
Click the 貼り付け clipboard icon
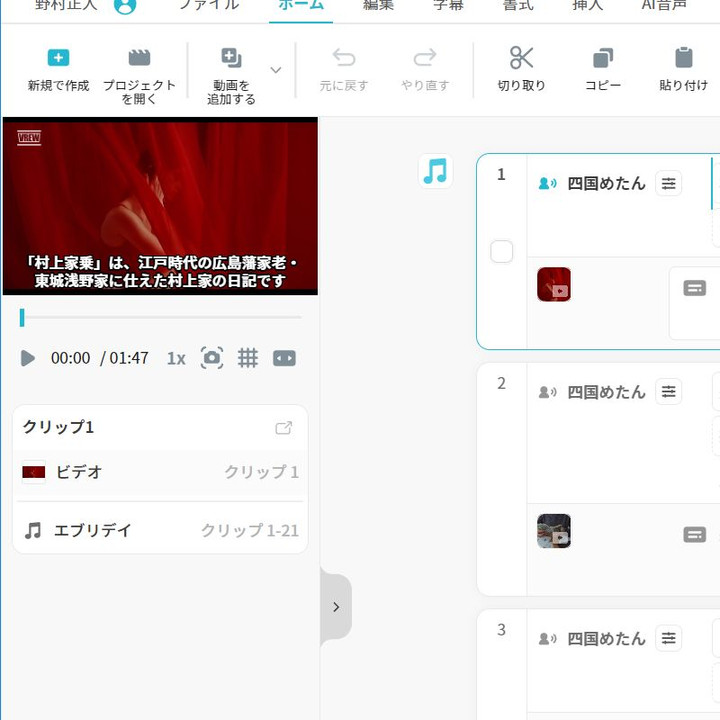point(683,58)
